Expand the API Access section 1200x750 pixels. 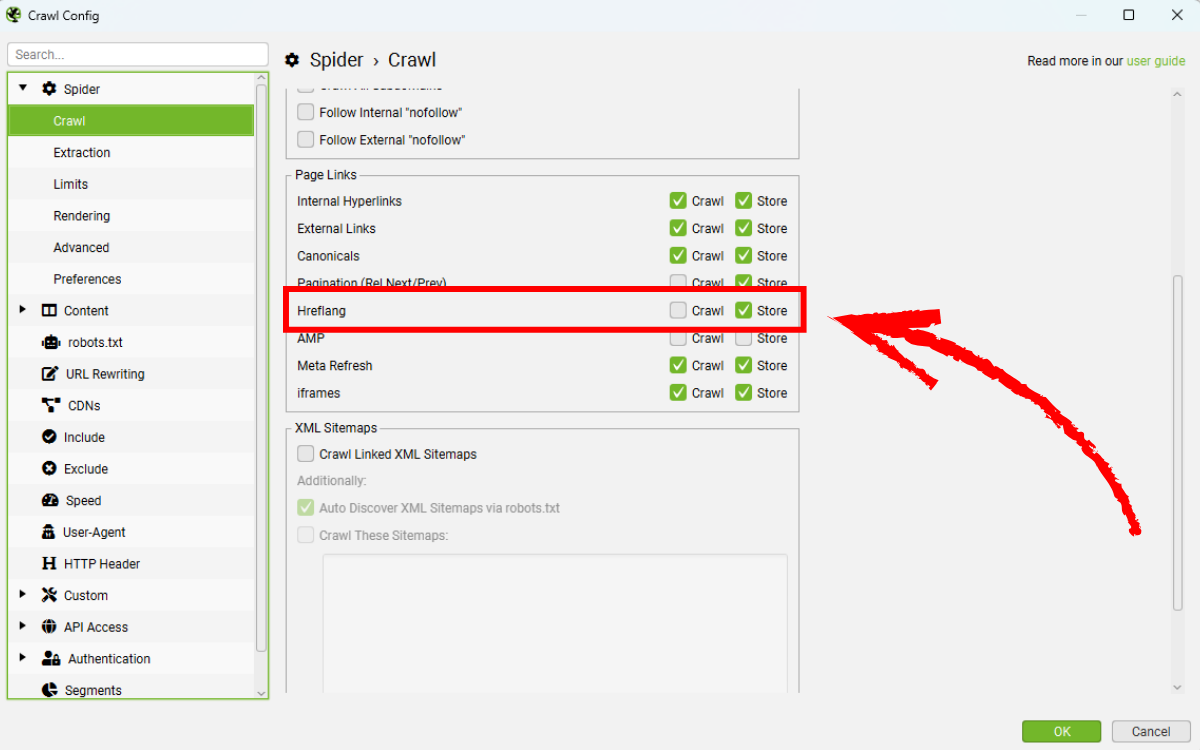click(x=23, y=627)
